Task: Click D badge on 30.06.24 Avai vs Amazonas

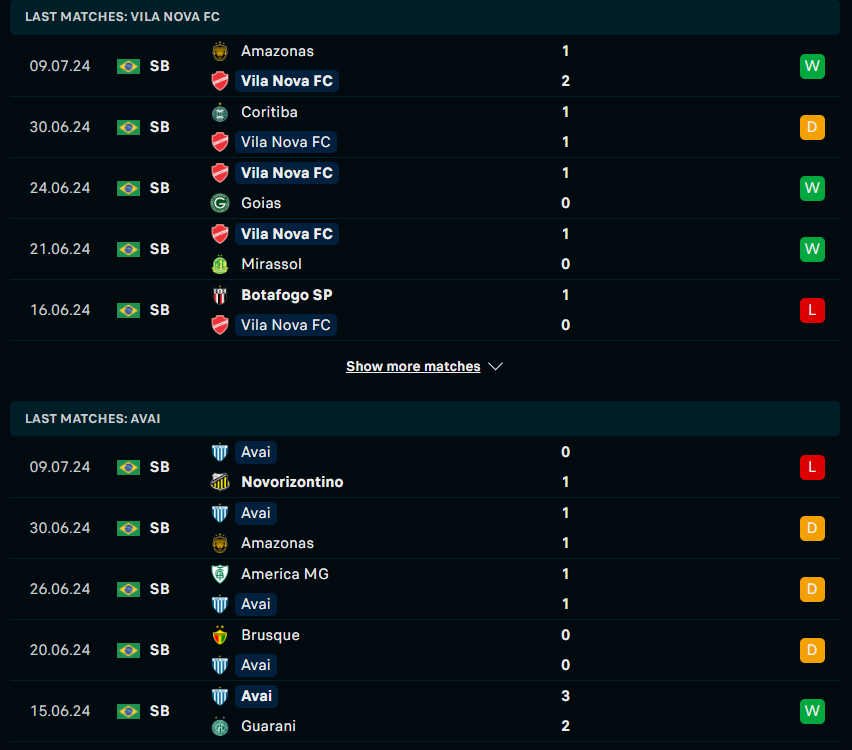Action: [x=812, y=528]
